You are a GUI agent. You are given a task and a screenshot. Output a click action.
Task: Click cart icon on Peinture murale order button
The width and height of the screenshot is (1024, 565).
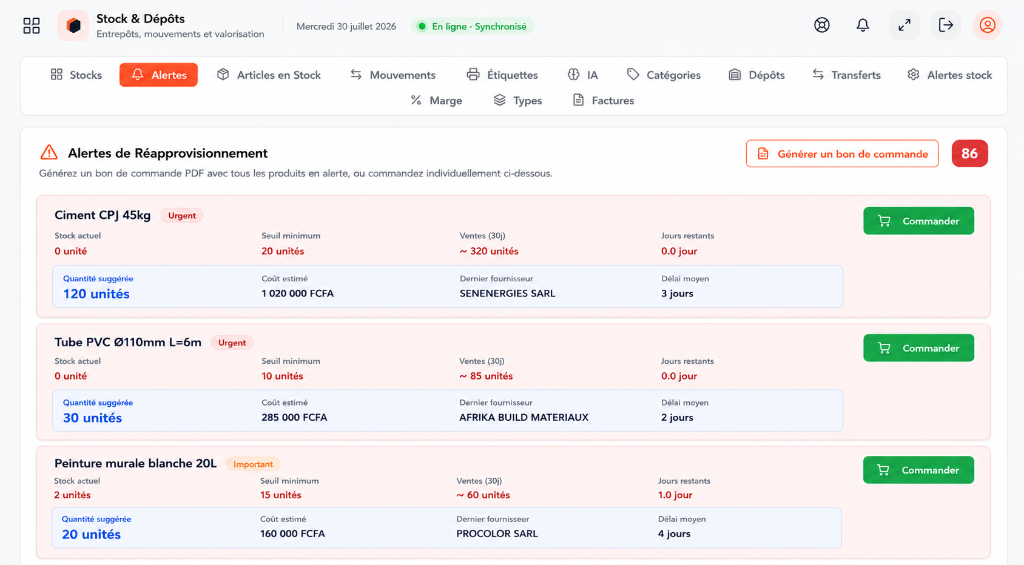click(884, 470)
